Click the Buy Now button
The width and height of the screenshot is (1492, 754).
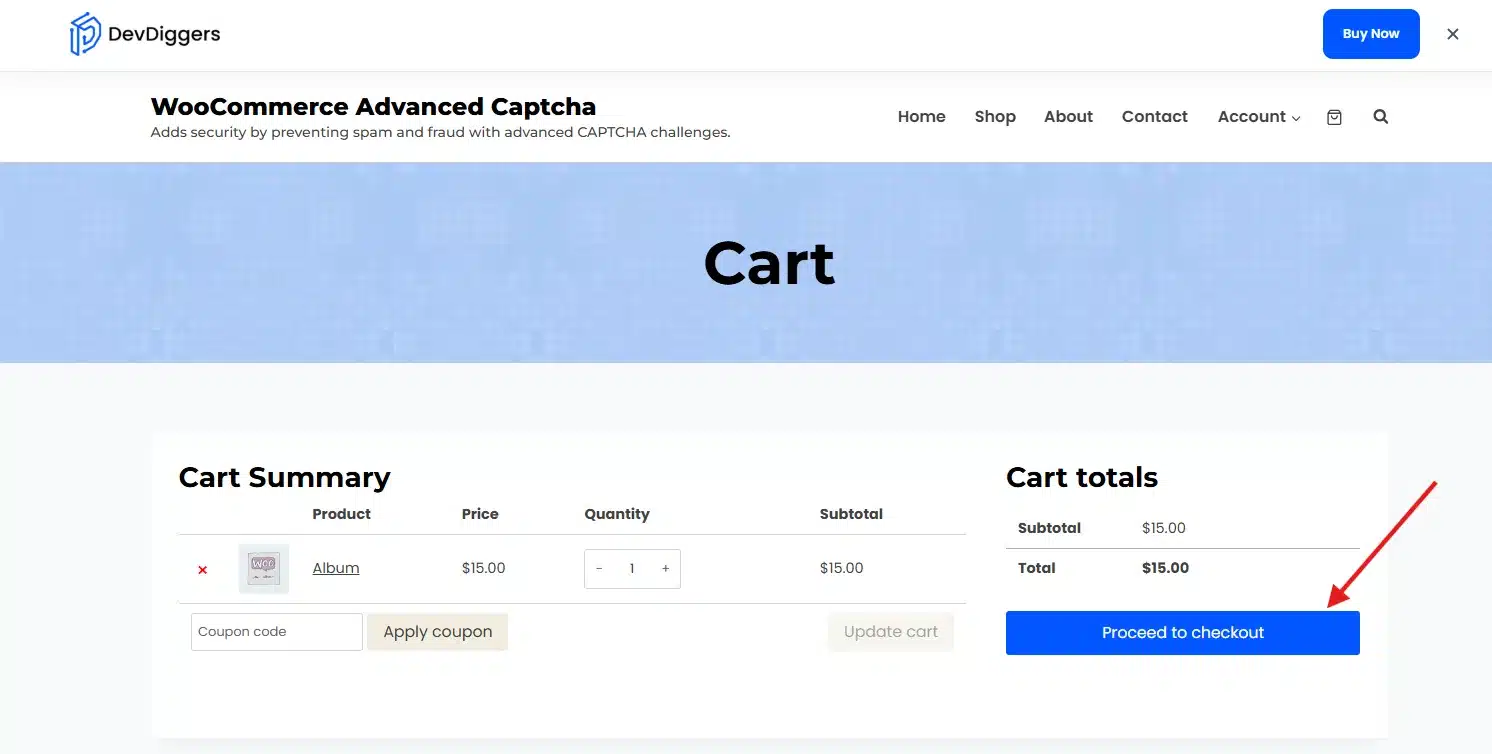[x=1371, y=34]
